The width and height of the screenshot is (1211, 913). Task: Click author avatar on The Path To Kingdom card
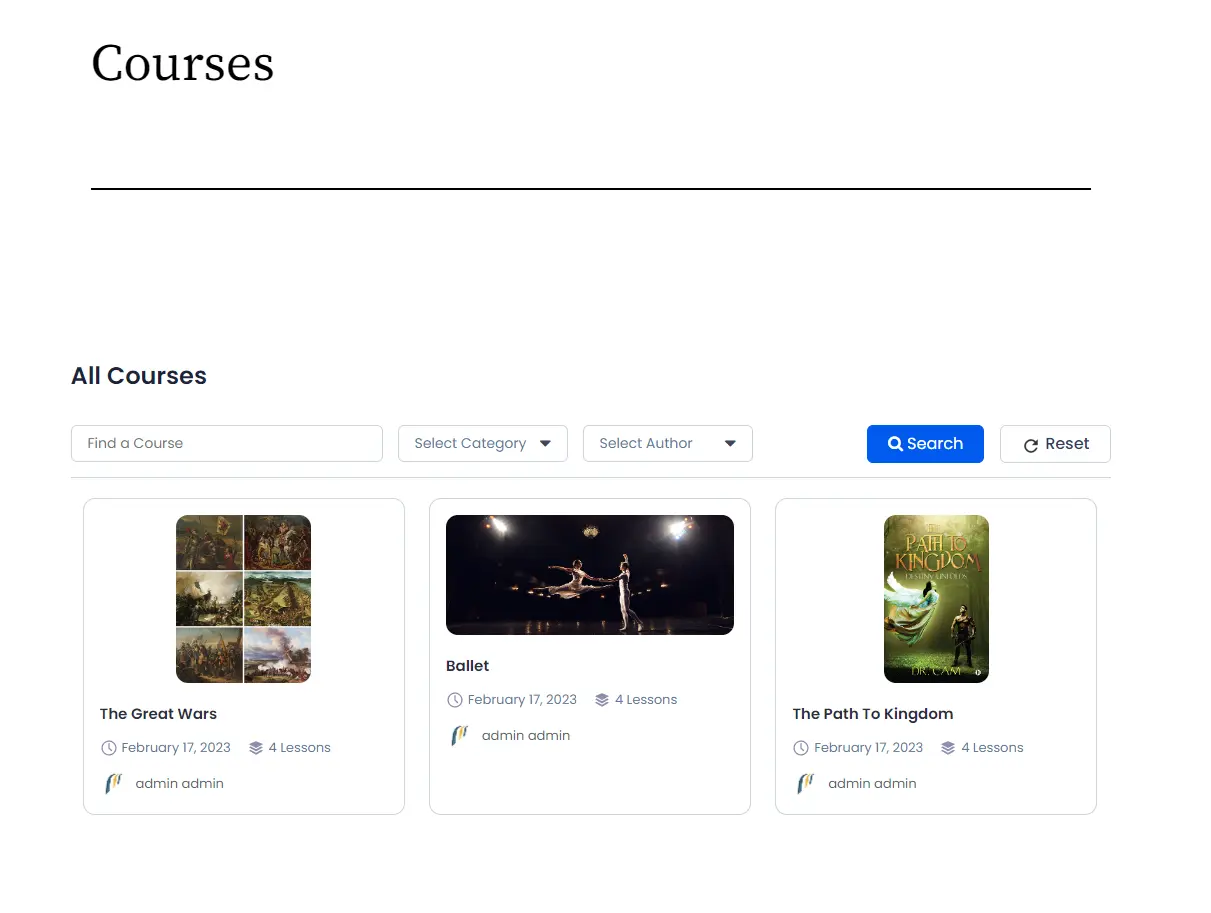point(806,783)
